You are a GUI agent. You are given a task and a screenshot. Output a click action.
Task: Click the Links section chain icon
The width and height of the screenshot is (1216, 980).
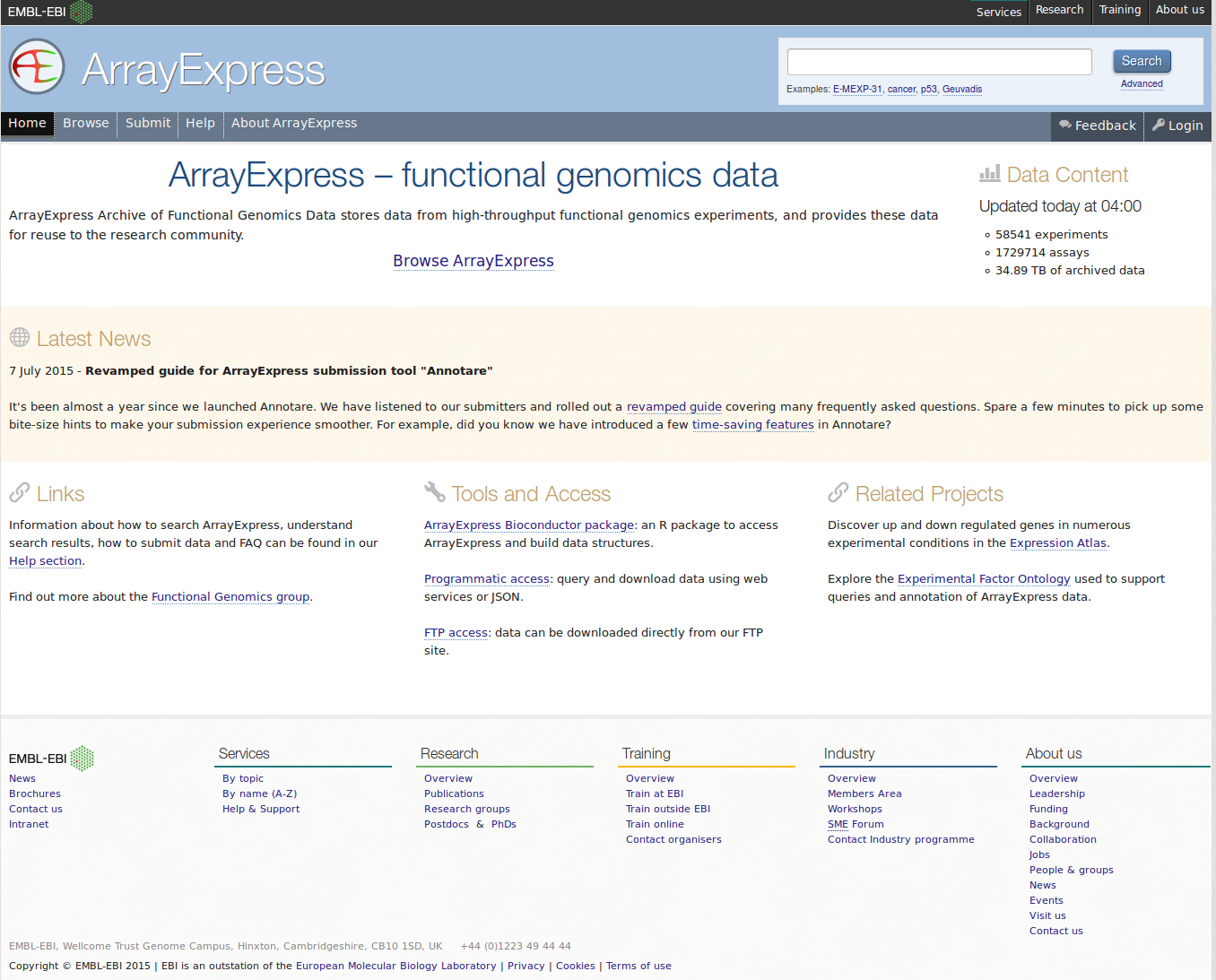pyautogui.click(x=20, y=492)
